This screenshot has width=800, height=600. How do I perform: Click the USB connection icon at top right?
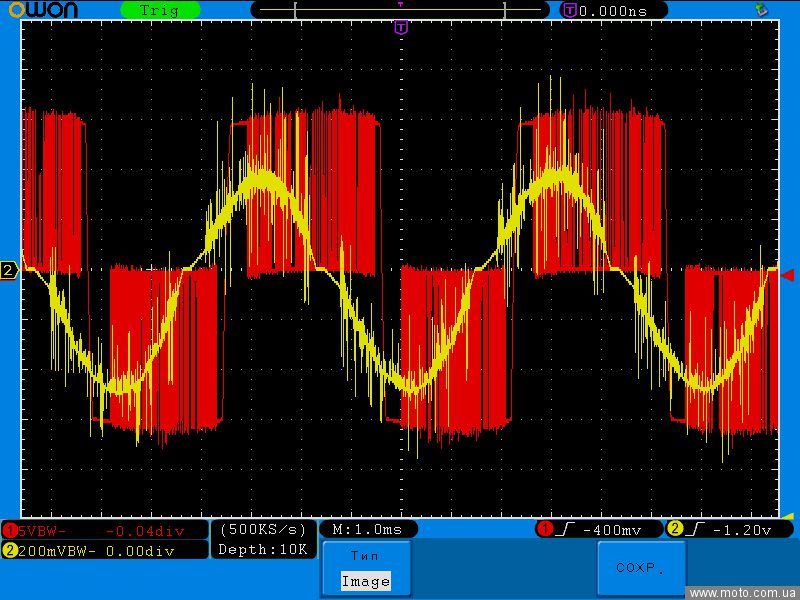click(762, 10)
